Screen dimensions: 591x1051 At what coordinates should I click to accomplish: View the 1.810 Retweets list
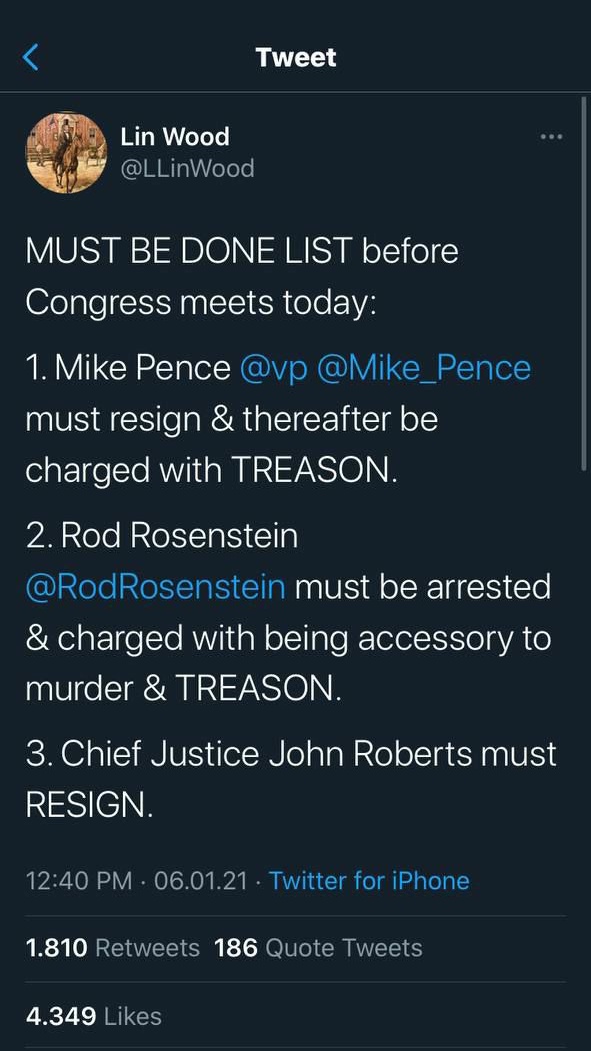coord(113,948)
